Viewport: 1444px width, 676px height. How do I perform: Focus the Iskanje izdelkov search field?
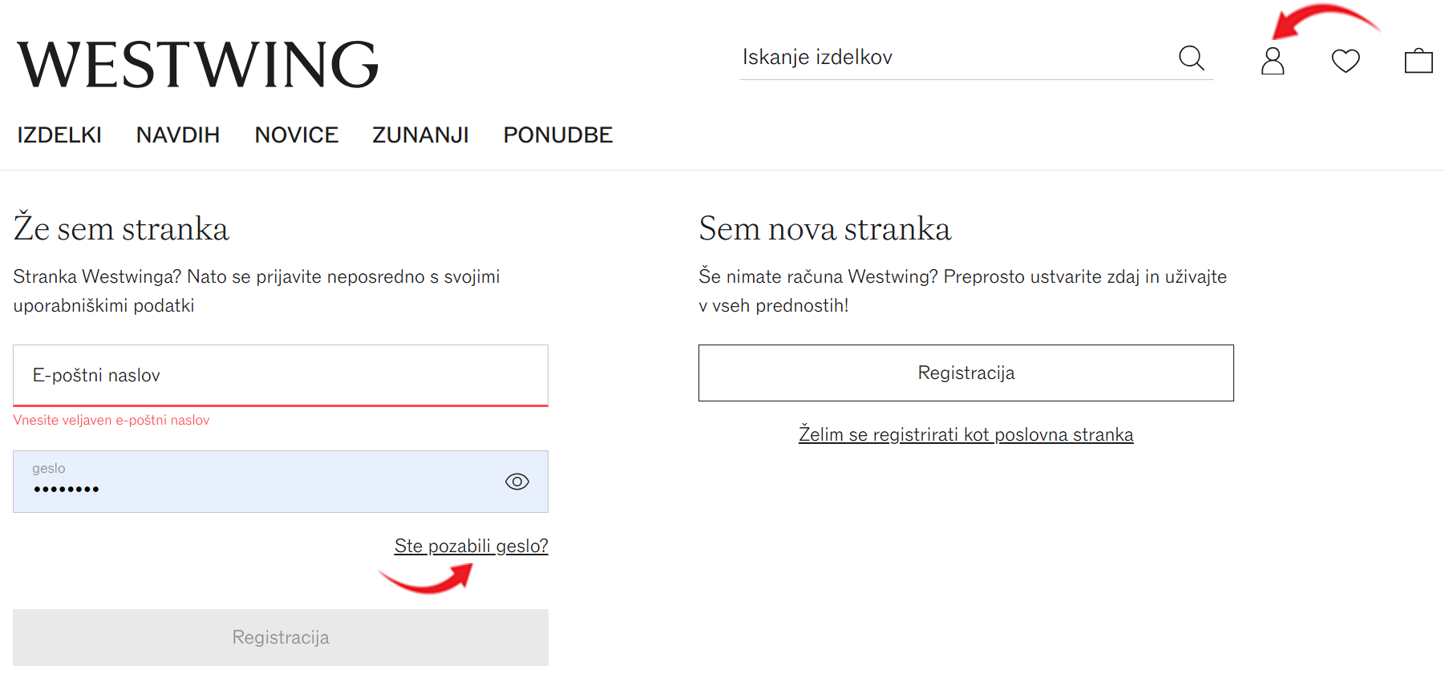(955, 58)
